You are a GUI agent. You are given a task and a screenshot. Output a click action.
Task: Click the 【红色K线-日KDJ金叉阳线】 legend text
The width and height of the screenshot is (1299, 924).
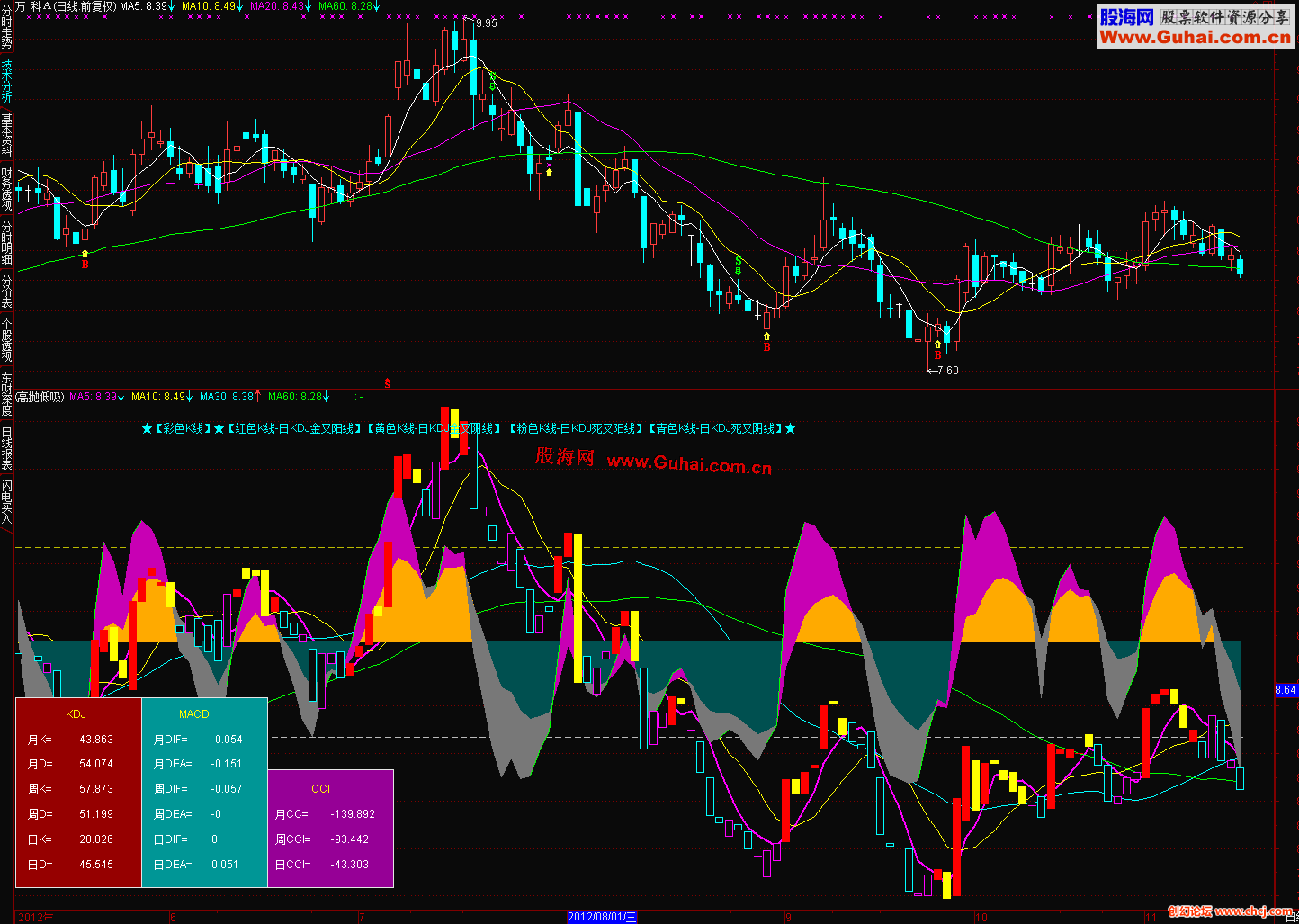(x=294, y=428)
